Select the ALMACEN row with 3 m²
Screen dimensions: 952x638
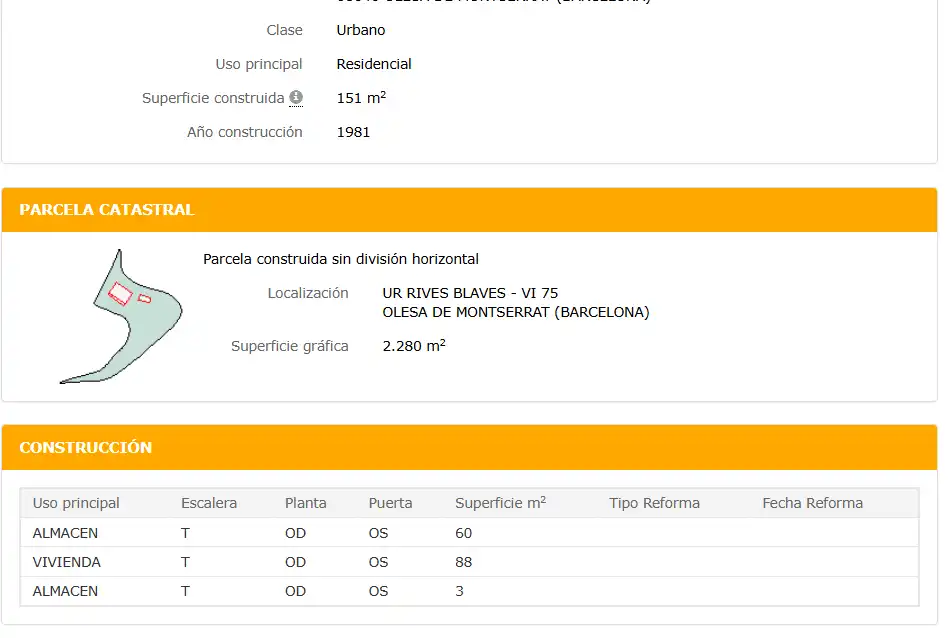point(469,591)
